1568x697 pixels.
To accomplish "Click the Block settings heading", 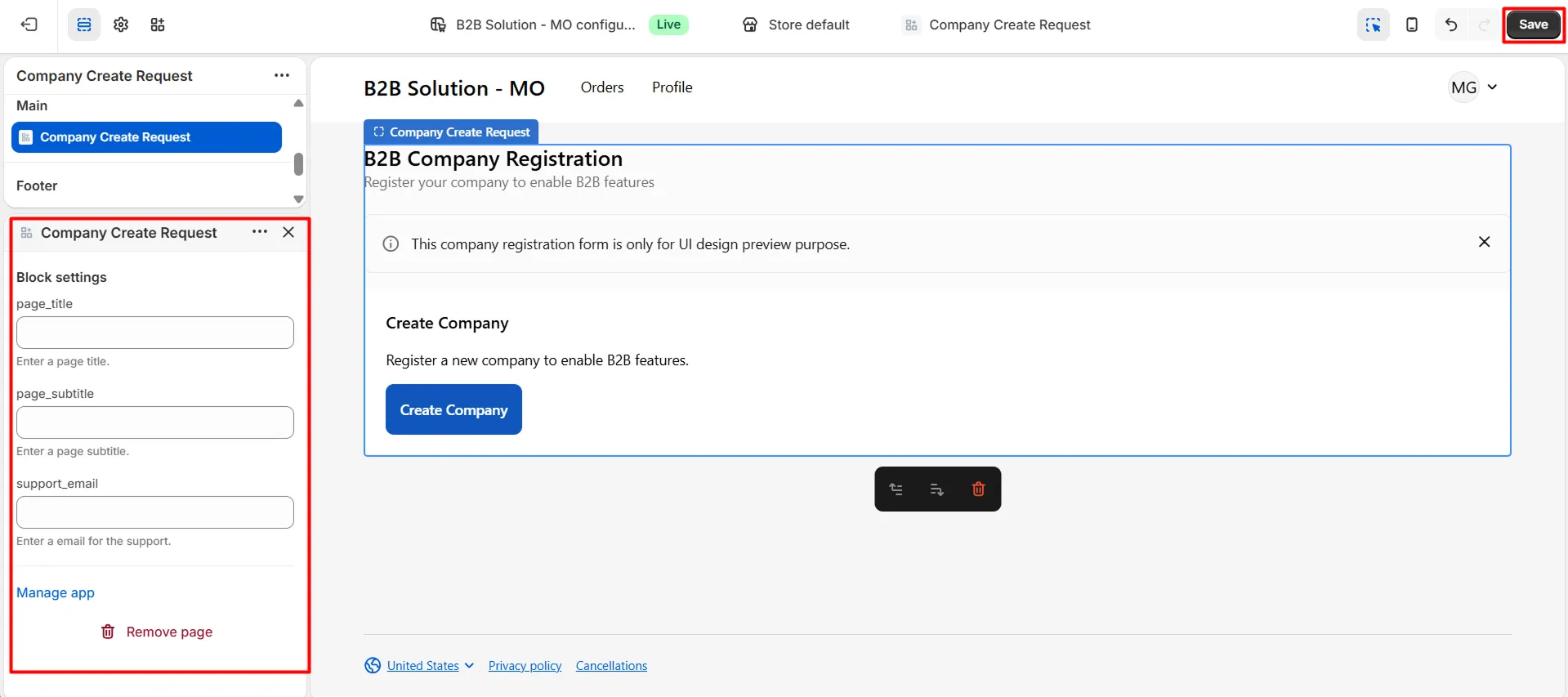I will click(x=61, y=277).
